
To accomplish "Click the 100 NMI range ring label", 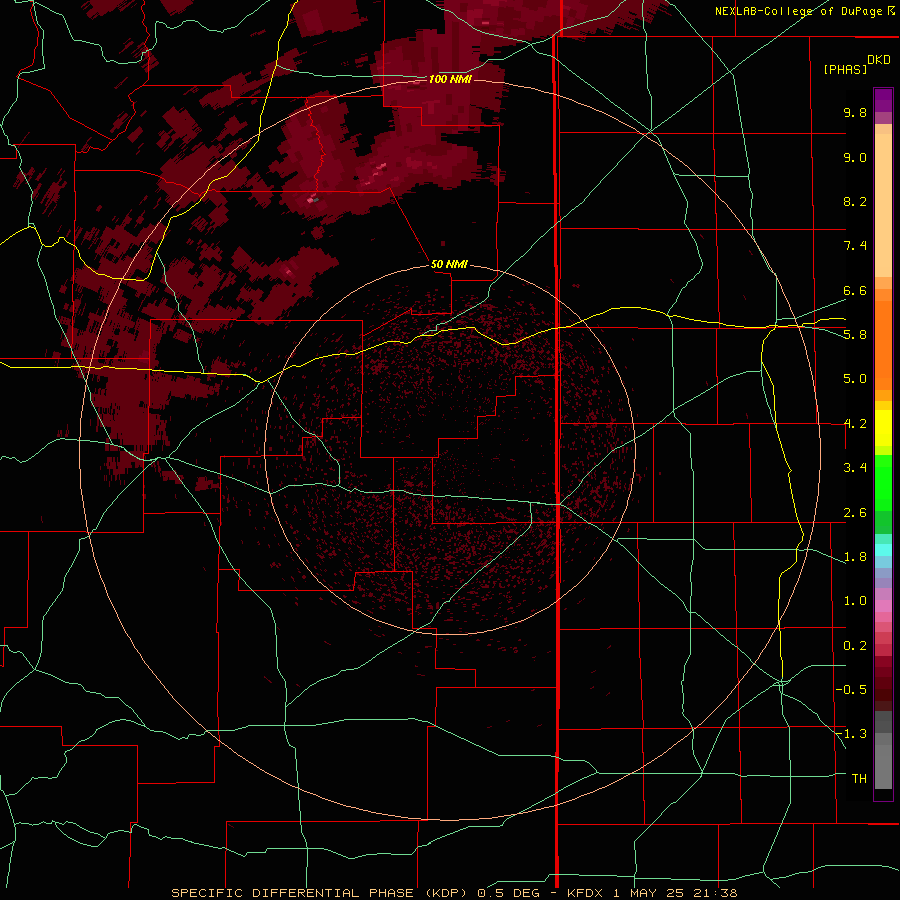I will point(449,79).
